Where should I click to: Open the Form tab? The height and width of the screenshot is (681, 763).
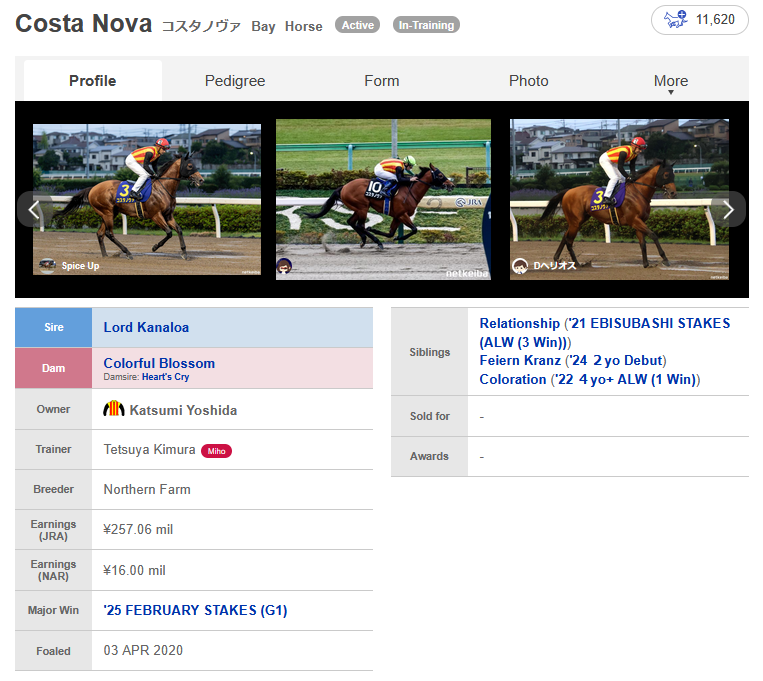point(382,81)
